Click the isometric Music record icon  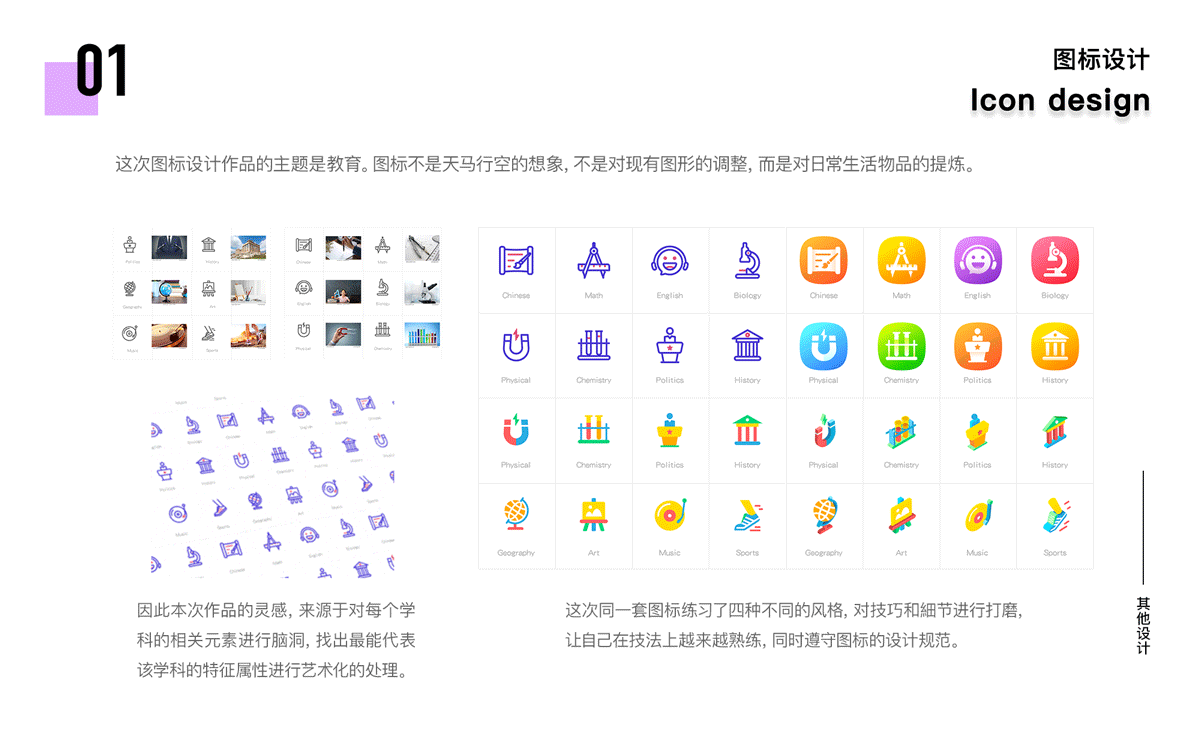click(978, 516)
